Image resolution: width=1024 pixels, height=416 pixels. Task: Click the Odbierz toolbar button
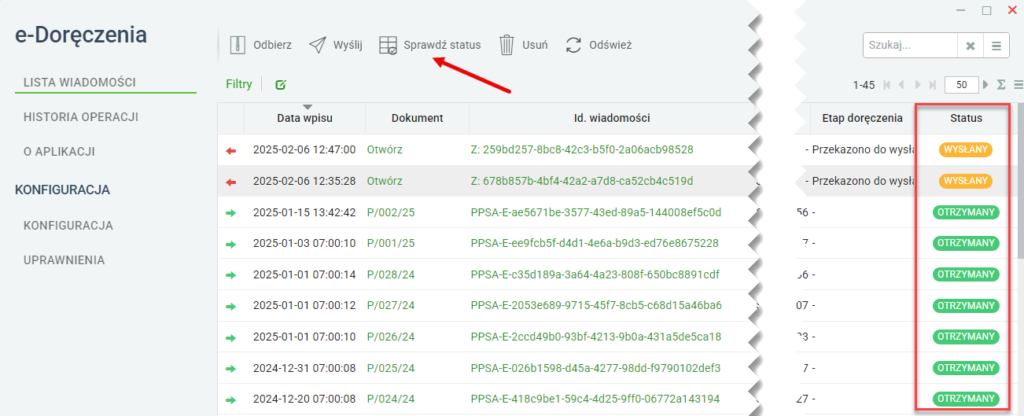260,45
